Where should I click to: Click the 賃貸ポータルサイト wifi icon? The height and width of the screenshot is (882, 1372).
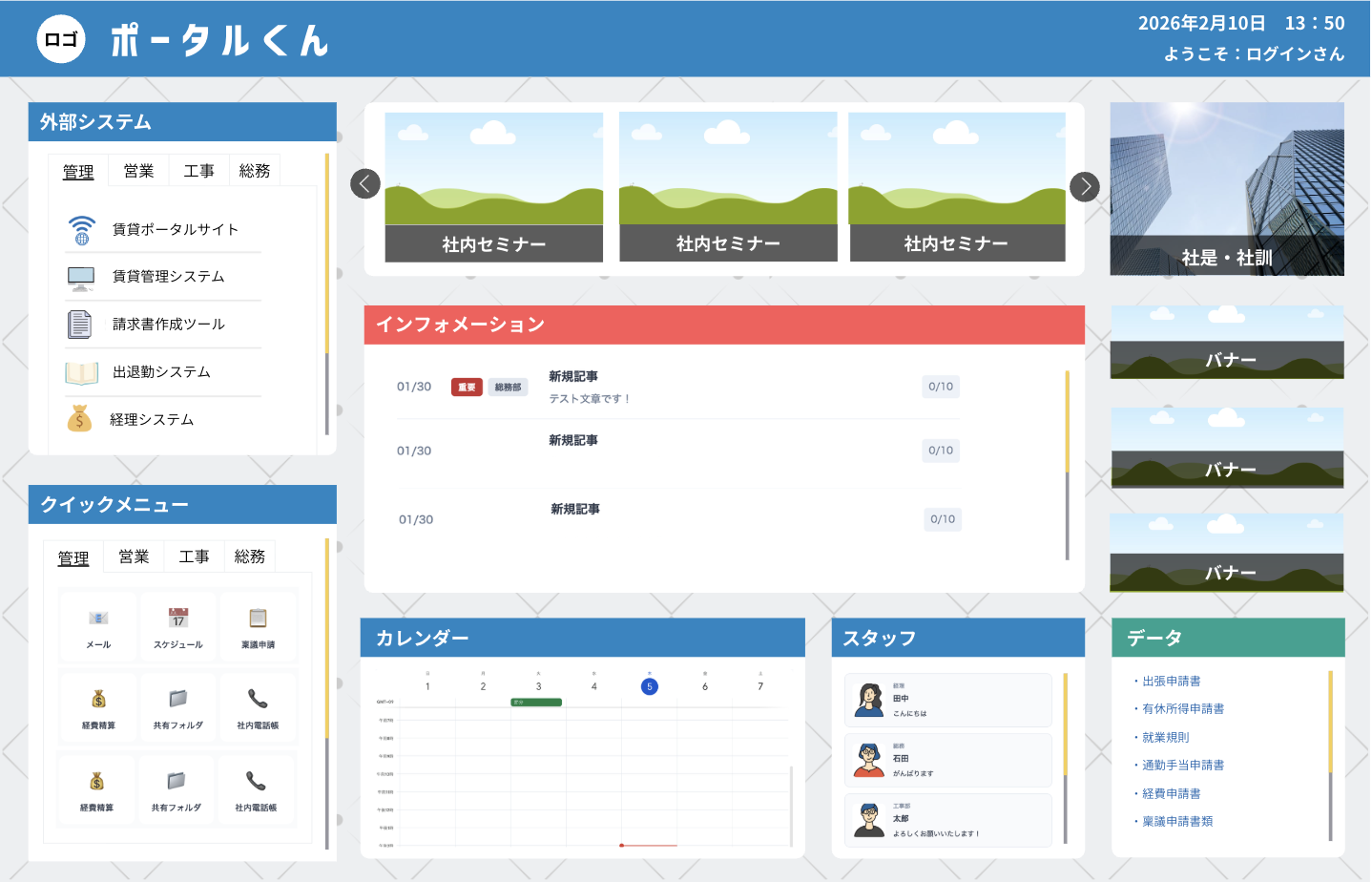pos(81,226)
